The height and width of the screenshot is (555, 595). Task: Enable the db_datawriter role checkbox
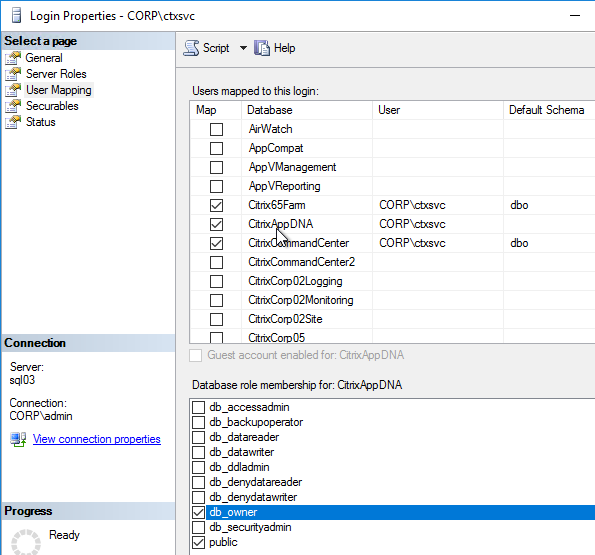click(198, 452)
